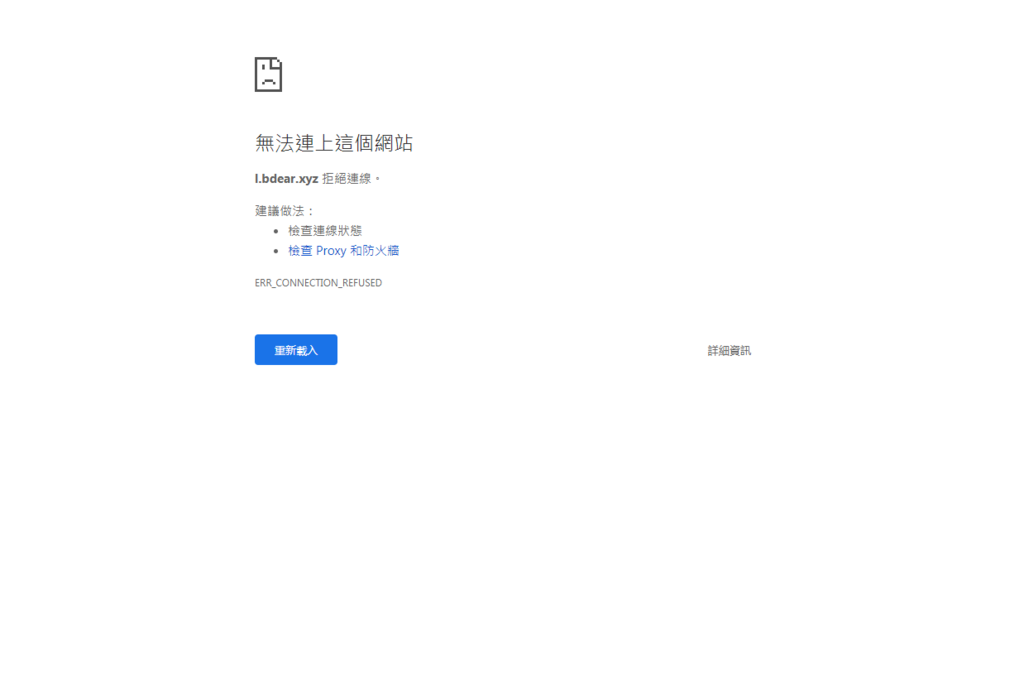Open the proxy and firewall check page
The width and height of the screenshot is (1024, 682).
343,250
